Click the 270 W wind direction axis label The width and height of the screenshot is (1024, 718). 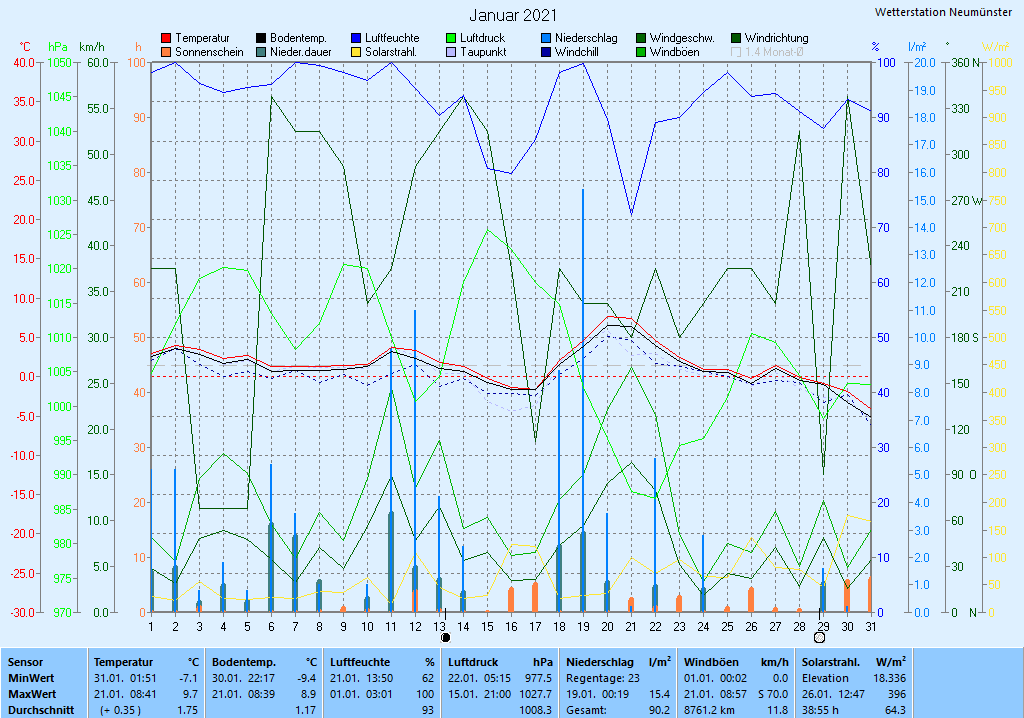tap(967, 201)
